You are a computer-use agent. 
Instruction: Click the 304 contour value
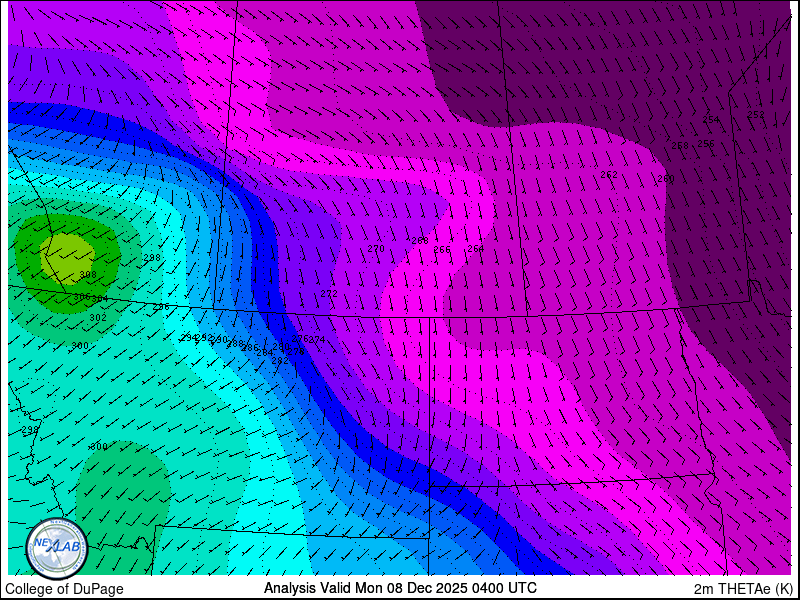click(x=100, y=299)
